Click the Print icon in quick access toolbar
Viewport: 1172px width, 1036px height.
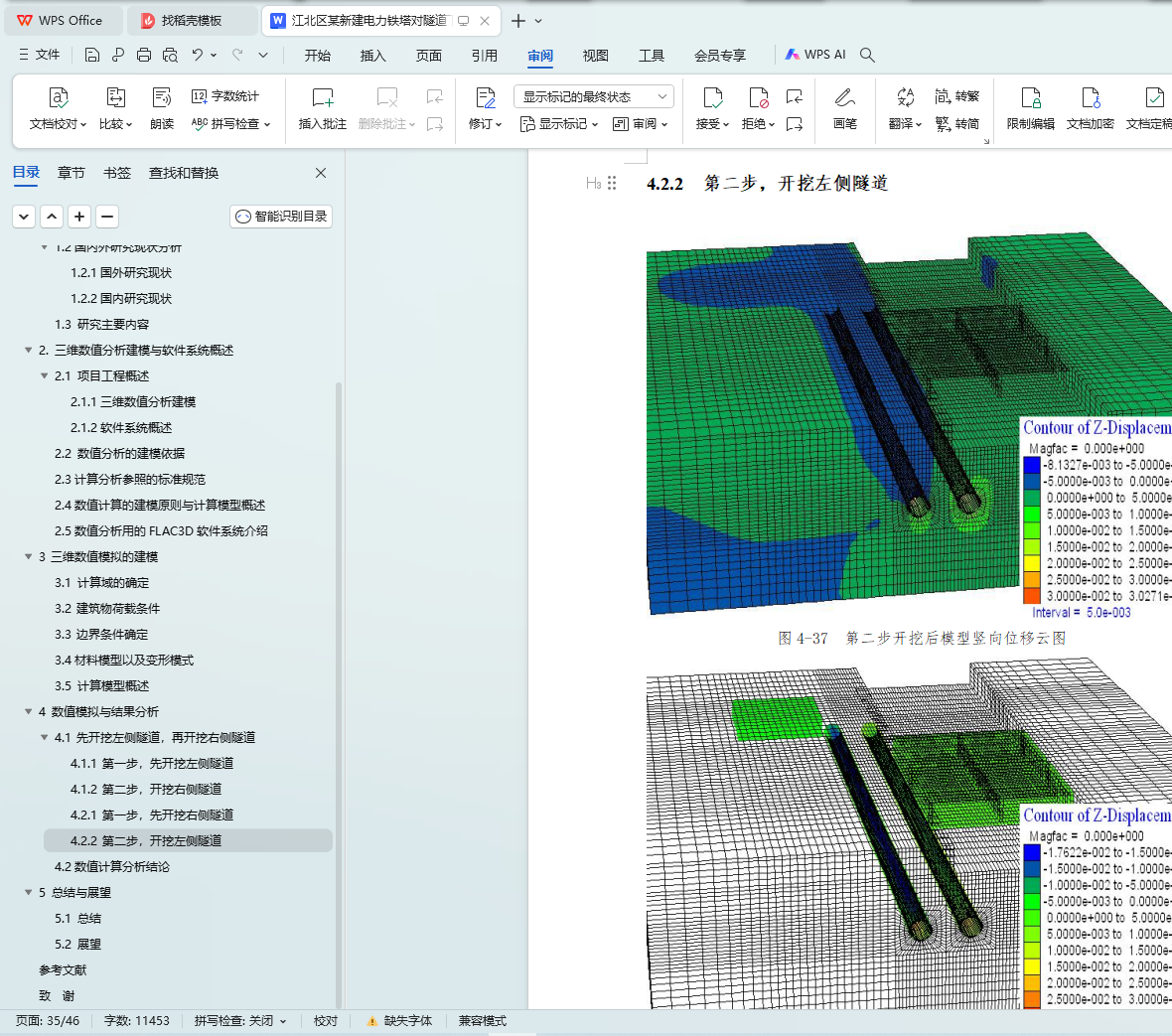(x=144, y=55)
